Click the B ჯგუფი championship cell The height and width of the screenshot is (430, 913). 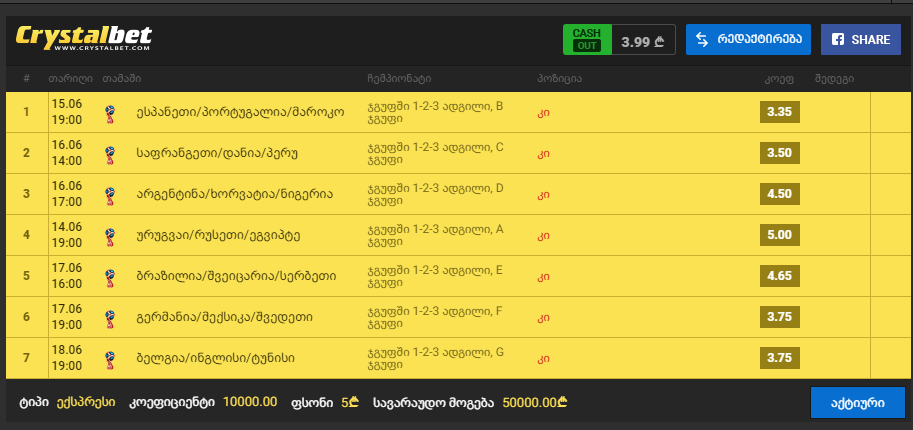[x=435, y=112]
